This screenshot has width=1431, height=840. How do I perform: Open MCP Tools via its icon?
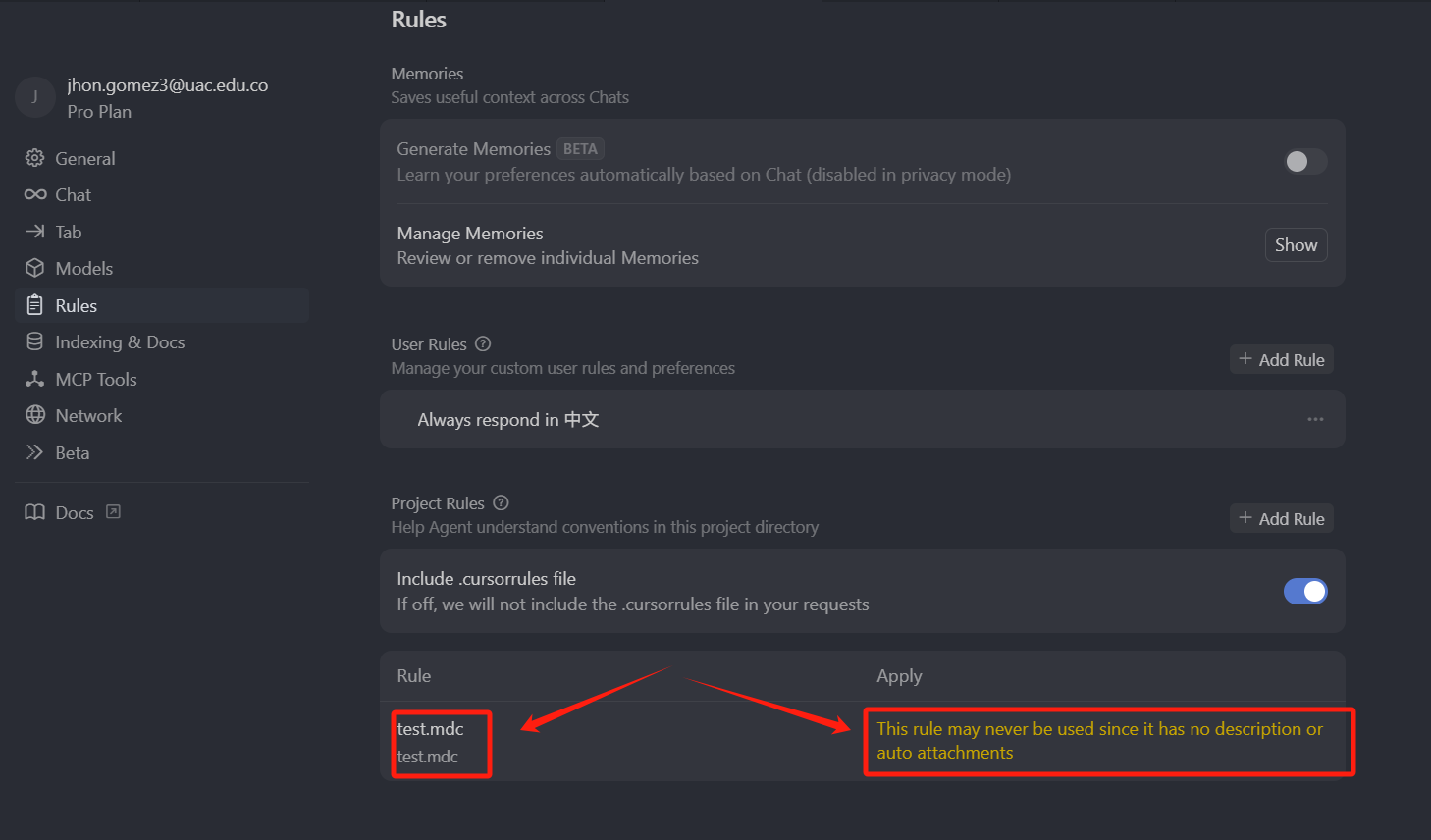click(35, 379)
